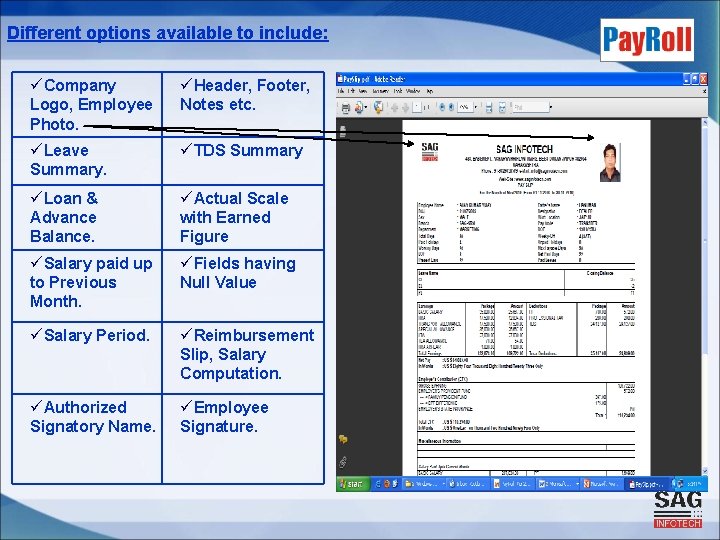The width and height of the screenshot is (720, 540).
Task: Open the View menu in Adobe Reader
Action: click(x=363, y=91)
